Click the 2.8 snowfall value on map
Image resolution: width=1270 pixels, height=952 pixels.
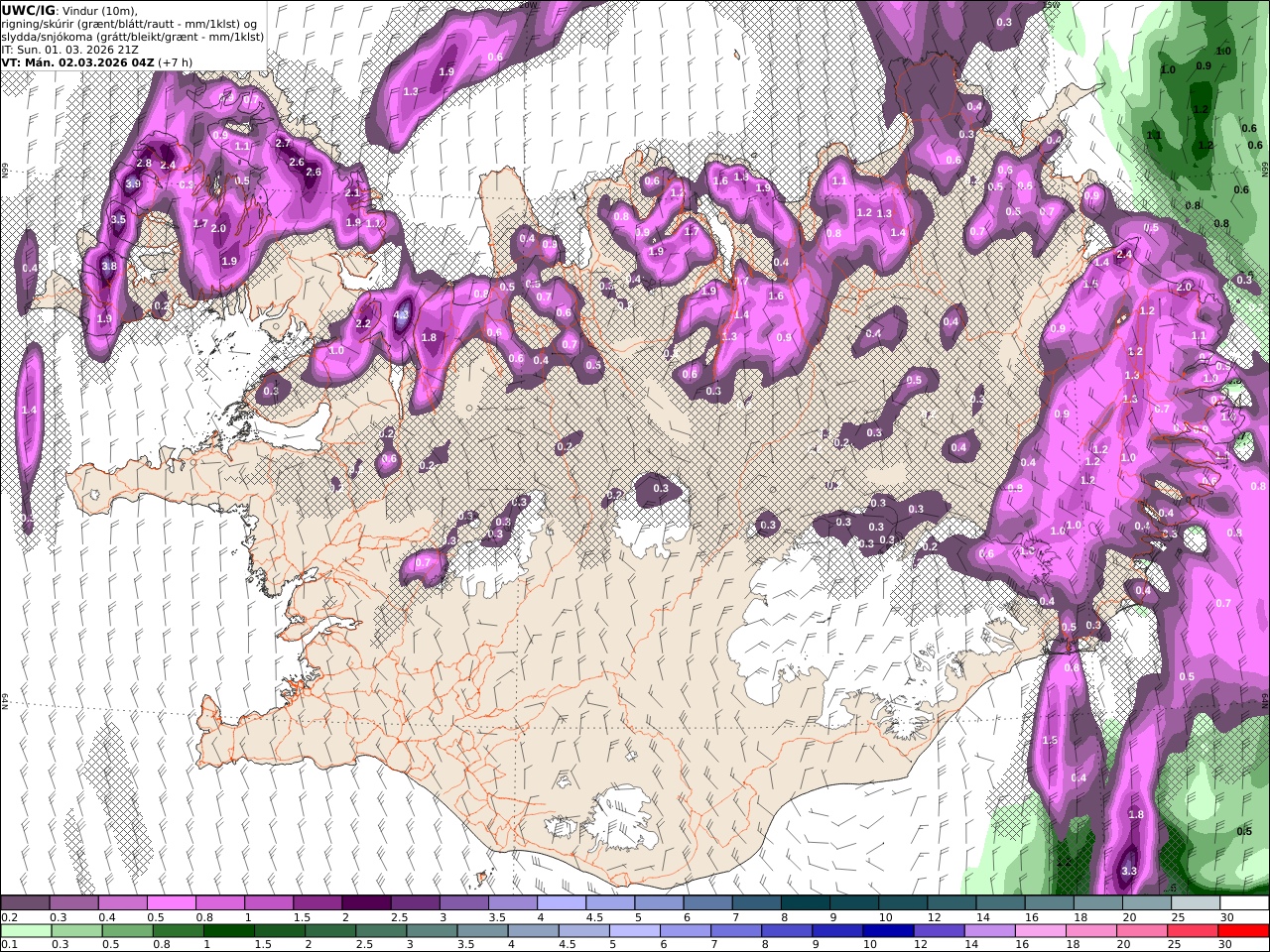tap(144, 164)
